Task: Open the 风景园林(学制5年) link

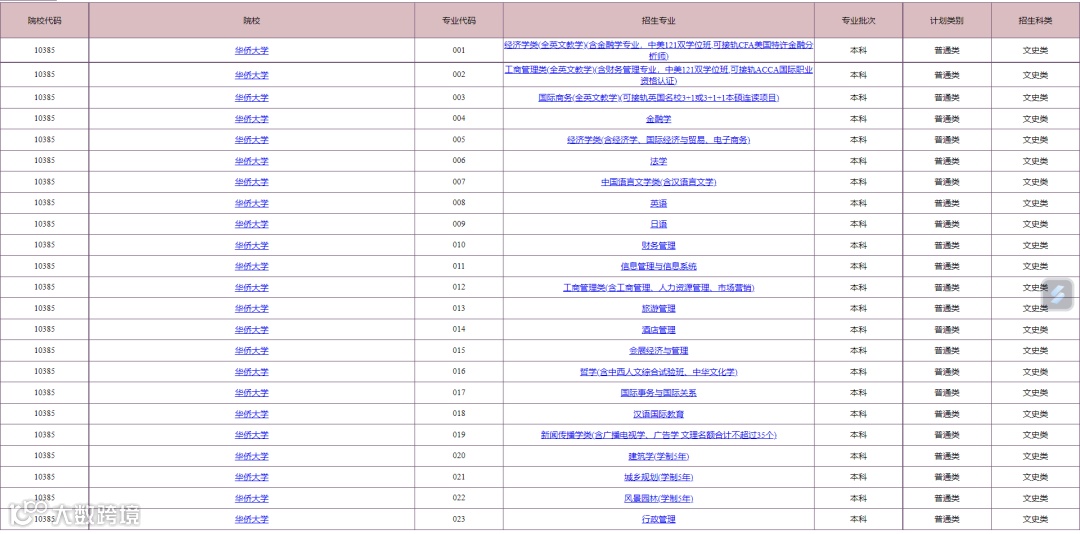Action: coord(658,499)
